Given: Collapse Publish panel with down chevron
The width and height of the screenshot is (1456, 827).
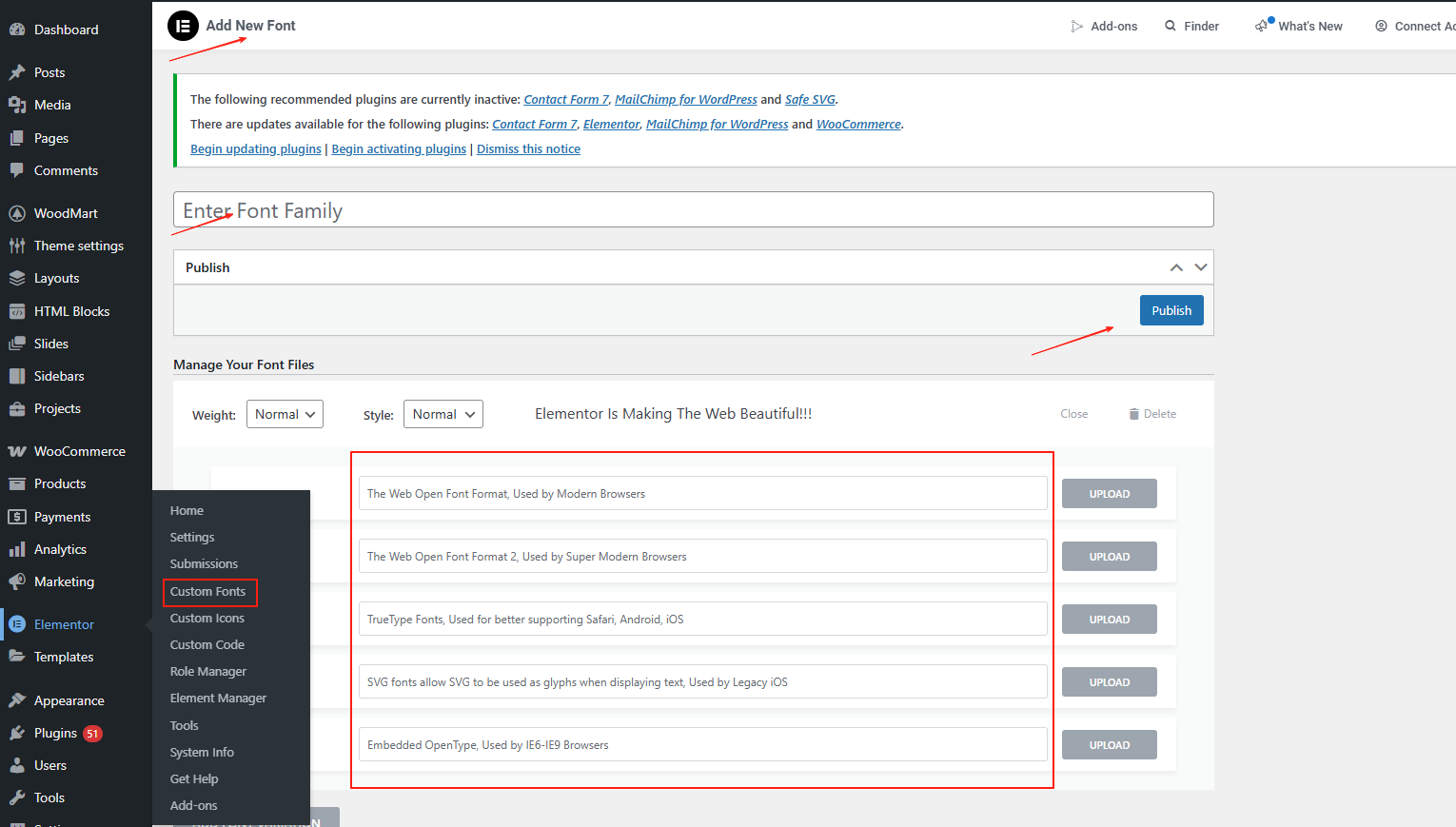Looking at the screenshot, I should click(x=1201, y=267).
